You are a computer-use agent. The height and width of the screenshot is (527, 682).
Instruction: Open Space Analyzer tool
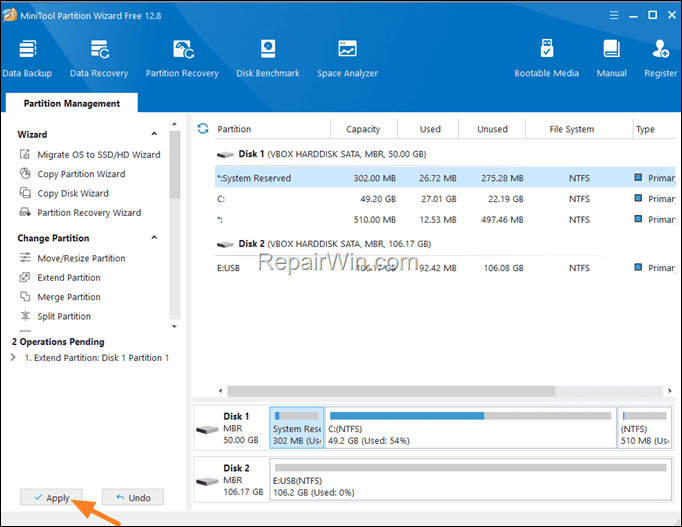tap(347, 59)
